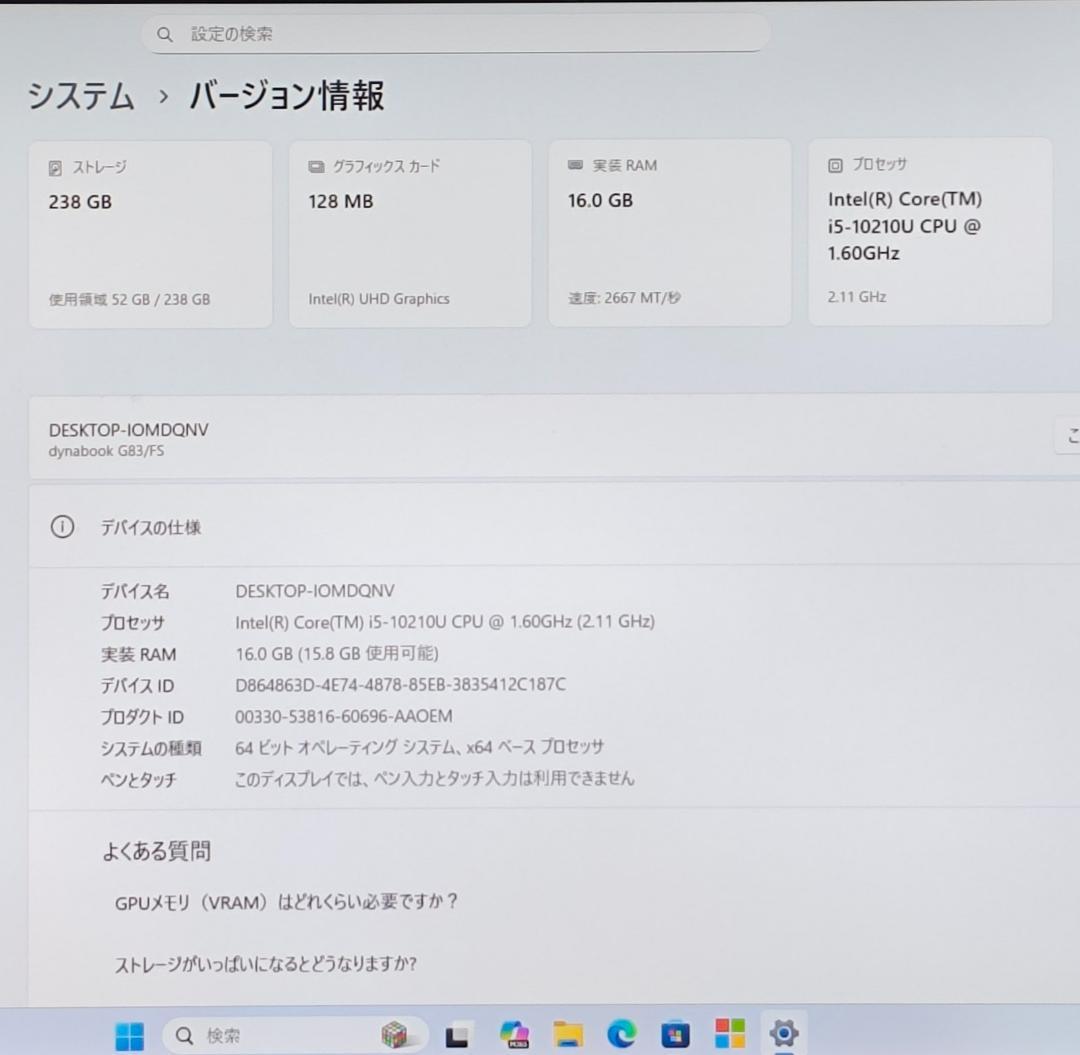Image resolution: width=1080 pixels, height=1055 pixels.
Task: Open Microsoft Store from the taskbar
Action: [676, 1035]
